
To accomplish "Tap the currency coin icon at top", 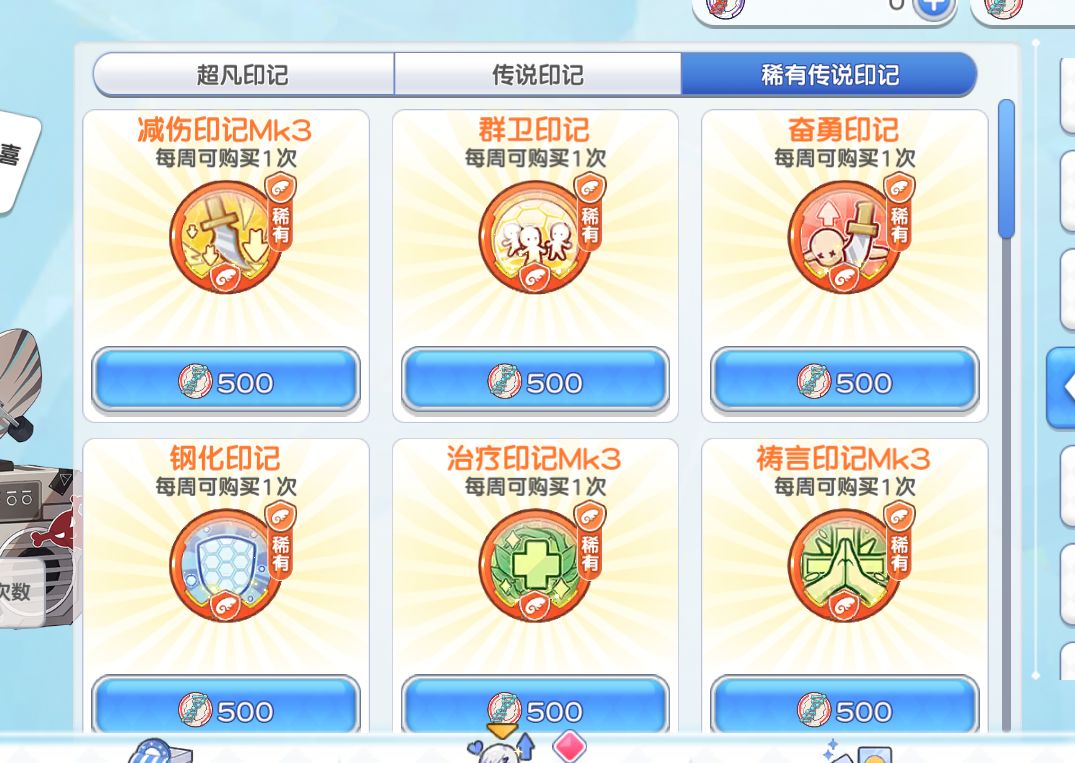I will [x=725, y=8].
